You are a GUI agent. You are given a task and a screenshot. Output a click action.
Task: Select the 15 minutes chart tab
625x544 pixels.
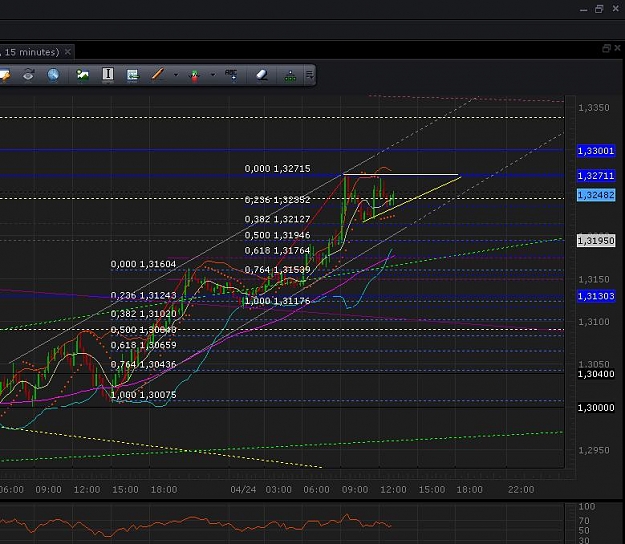pyautogui.click(x=32, y=52)
